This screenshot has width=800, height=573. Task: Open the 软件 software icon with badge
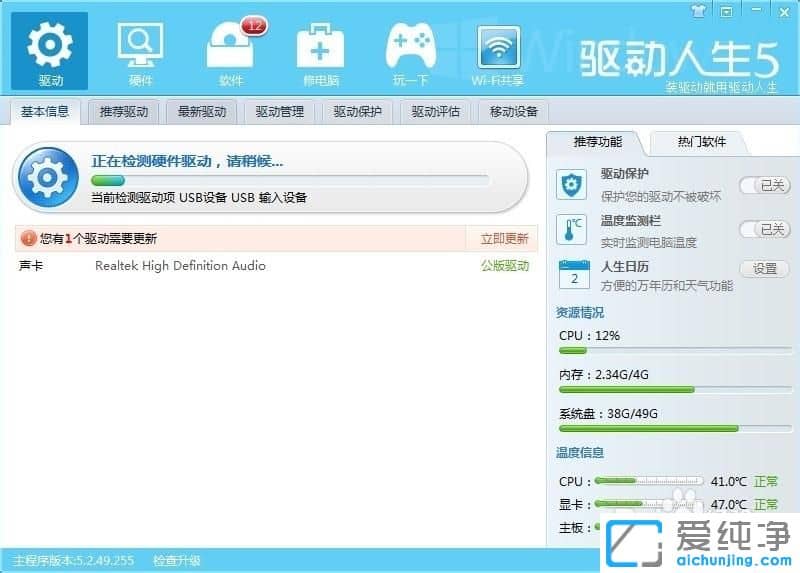coord(231,50)
